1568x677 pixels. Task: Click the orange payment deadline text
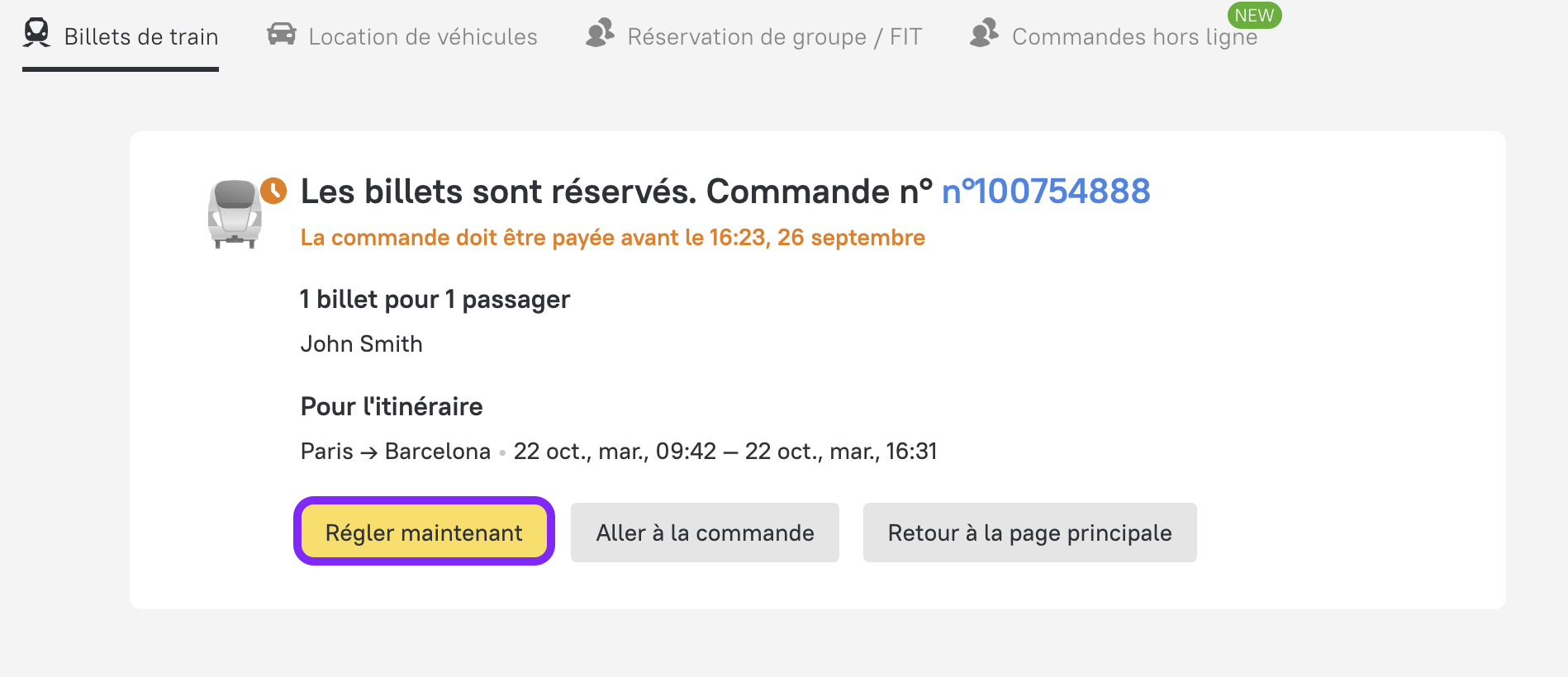[x=612, y=238]
